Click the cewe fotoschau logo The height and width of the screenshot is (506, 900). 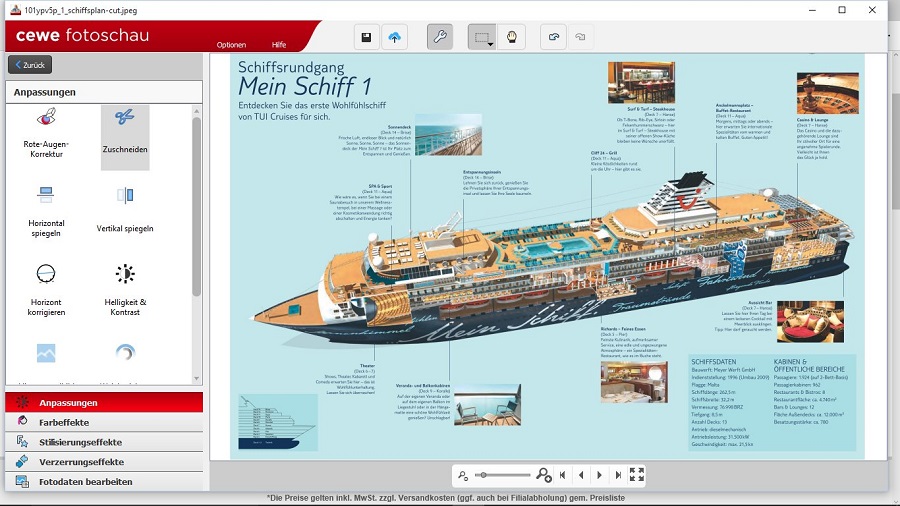pos(83,36)
